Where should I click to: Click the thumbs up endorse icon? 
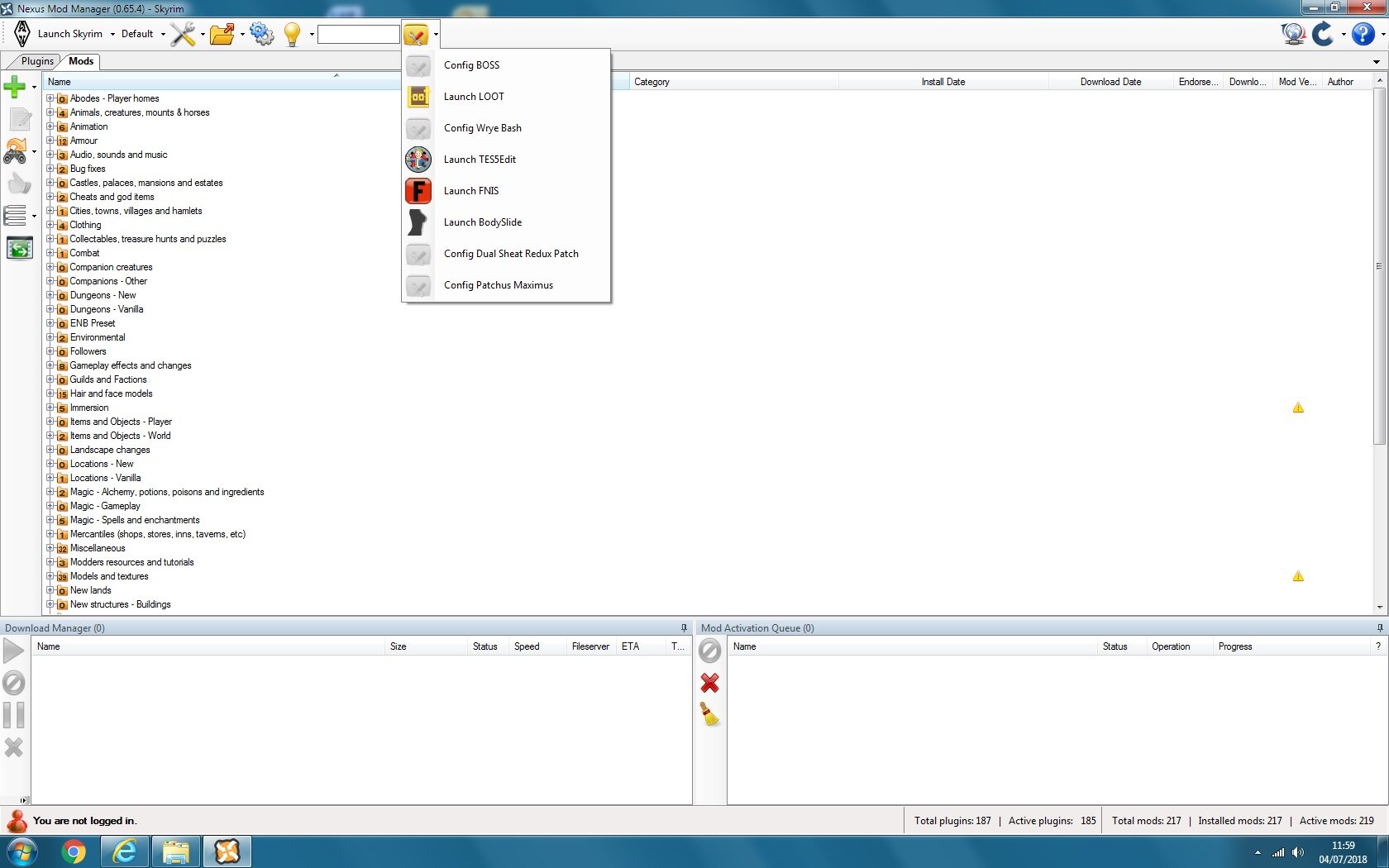pos(19,184)
